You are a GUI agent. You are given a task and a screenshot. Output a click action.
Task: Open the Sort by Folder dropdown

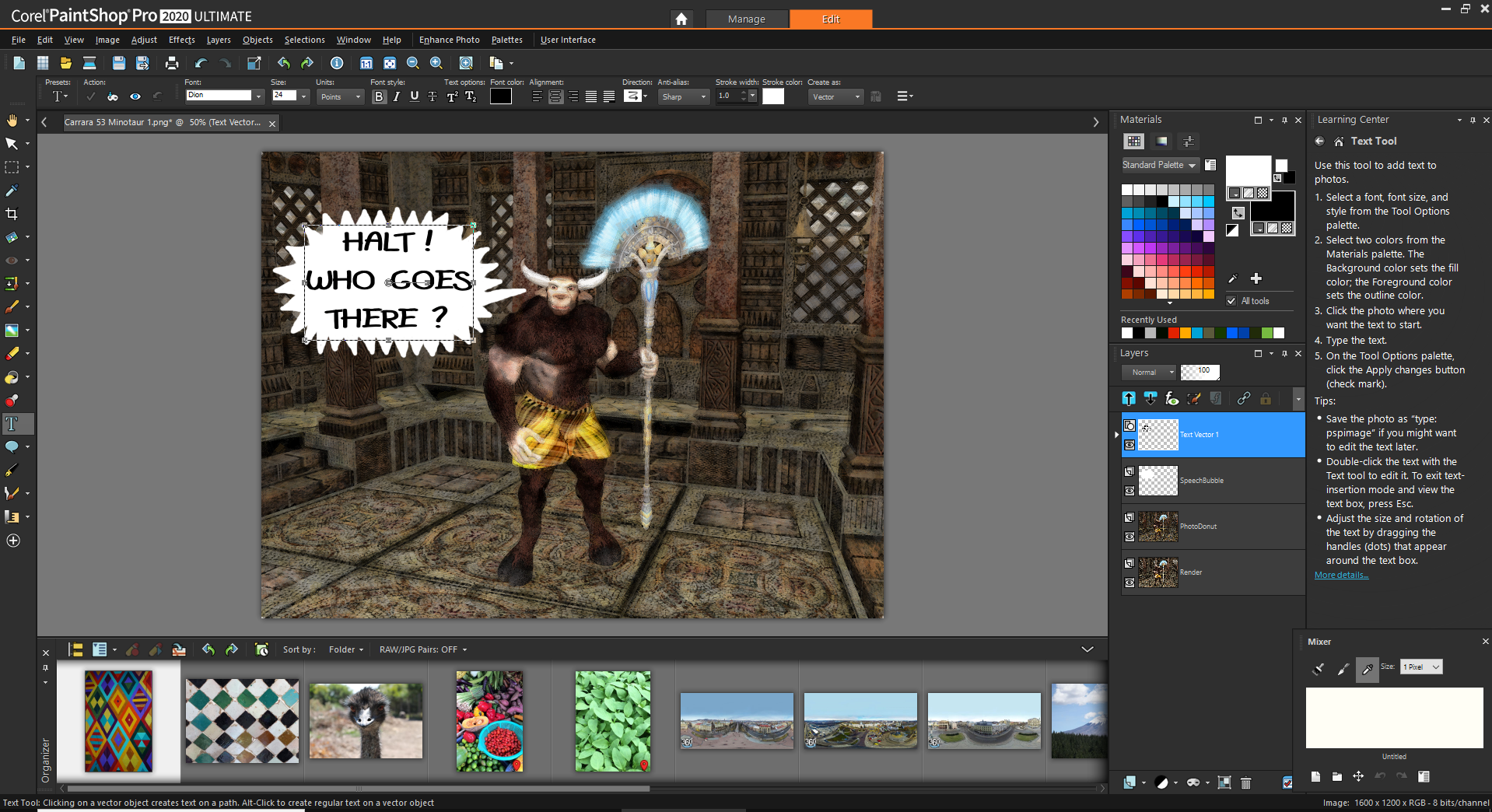(346, 649)
